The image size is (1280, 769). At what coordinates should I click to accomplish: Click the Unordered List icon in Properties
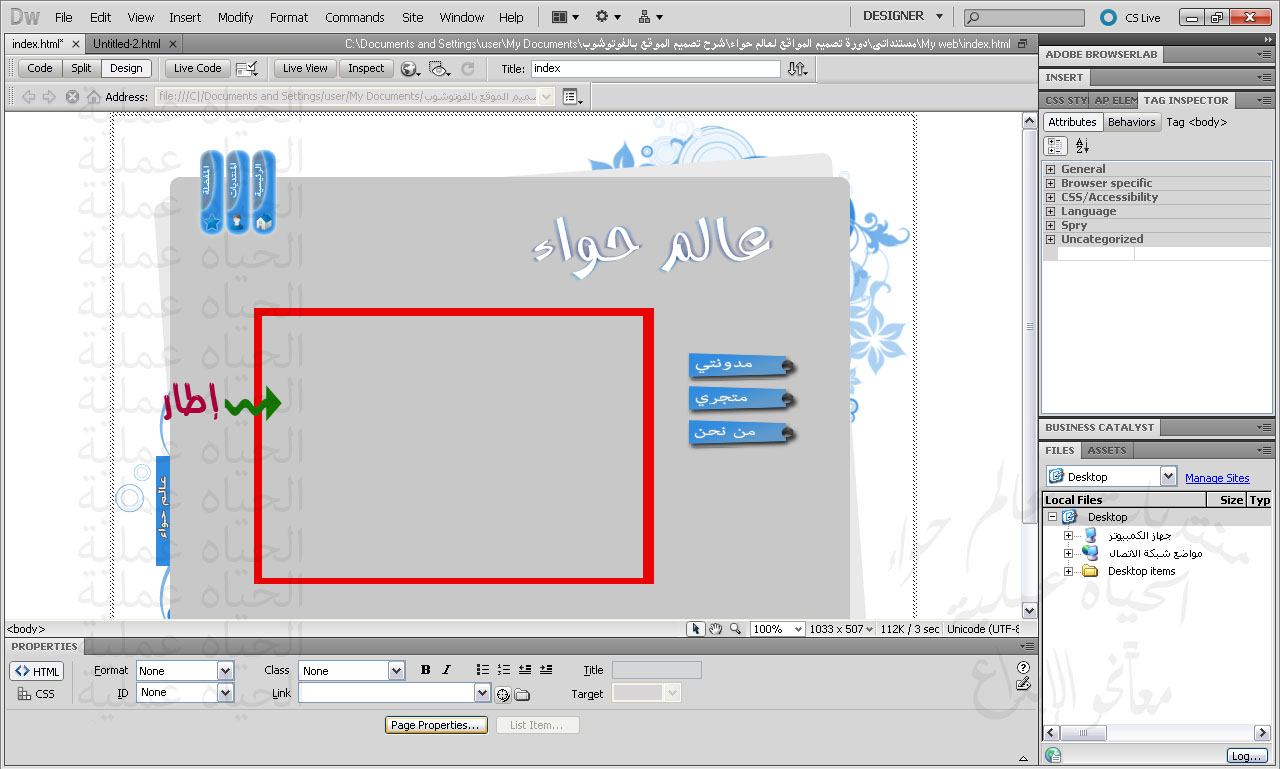point(483,670)
